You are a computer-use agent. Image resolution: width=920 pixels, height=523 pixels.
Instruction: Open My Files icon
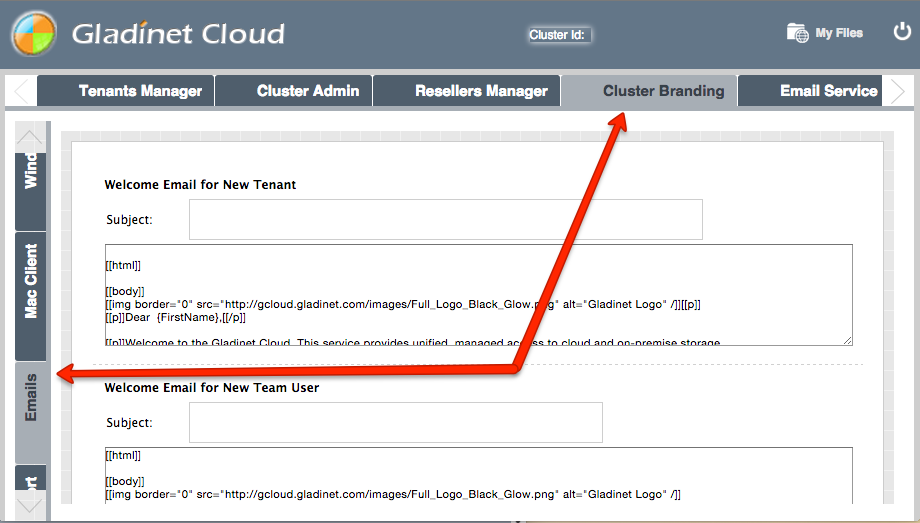tap(797, 33)
